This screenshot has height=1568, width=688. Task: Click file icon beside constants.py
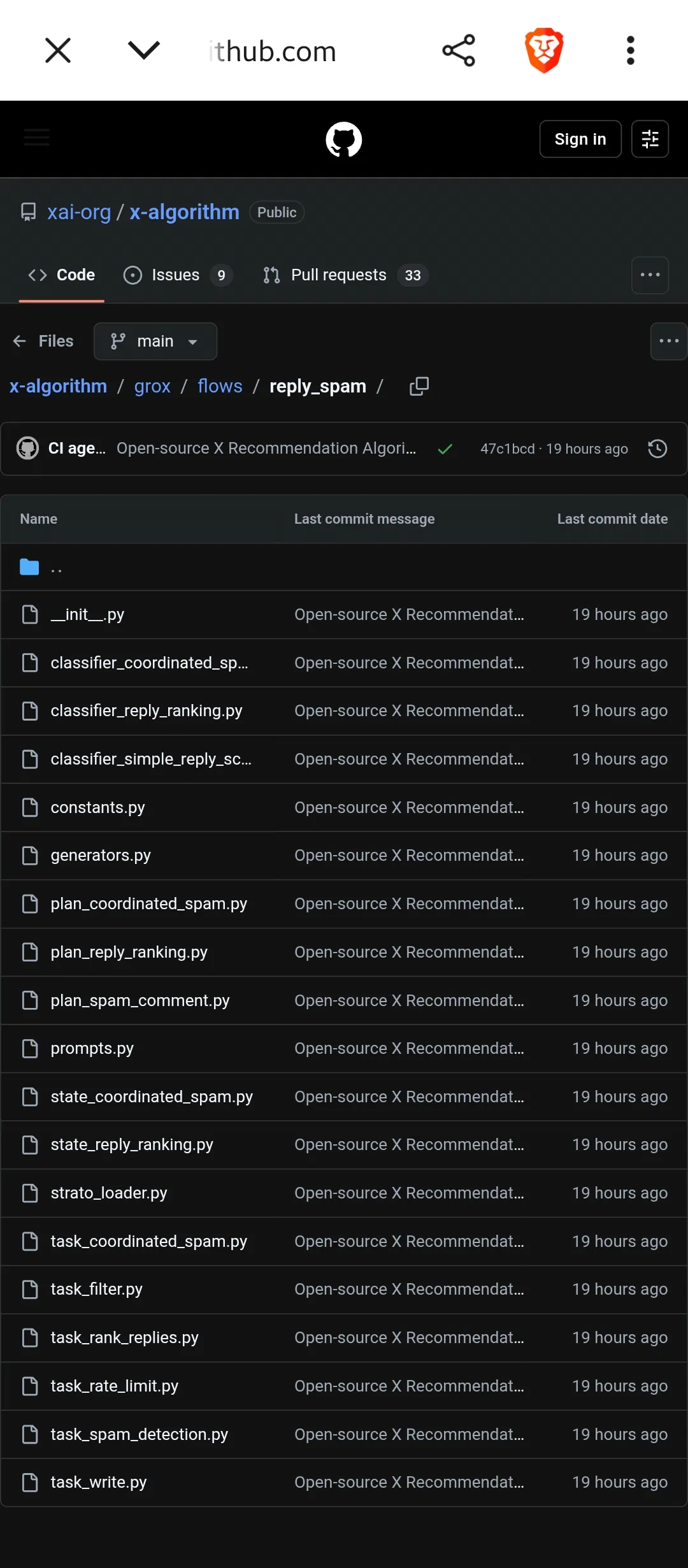tap(30, 808)
